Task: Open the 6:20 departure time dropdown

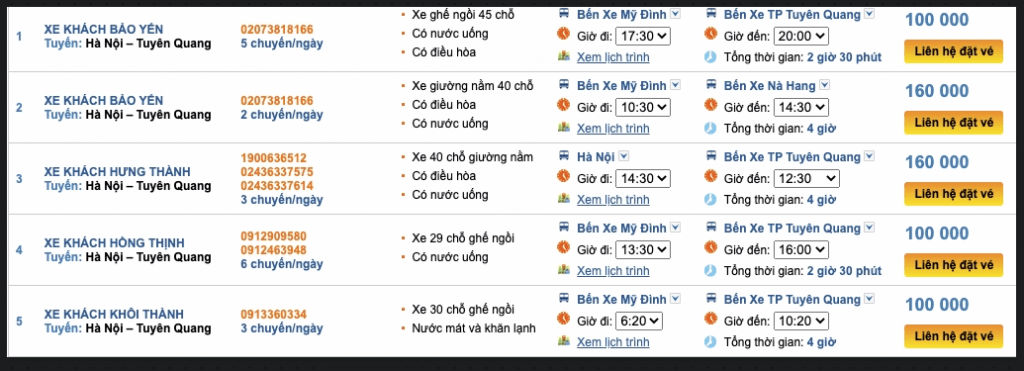Action: 639,321
